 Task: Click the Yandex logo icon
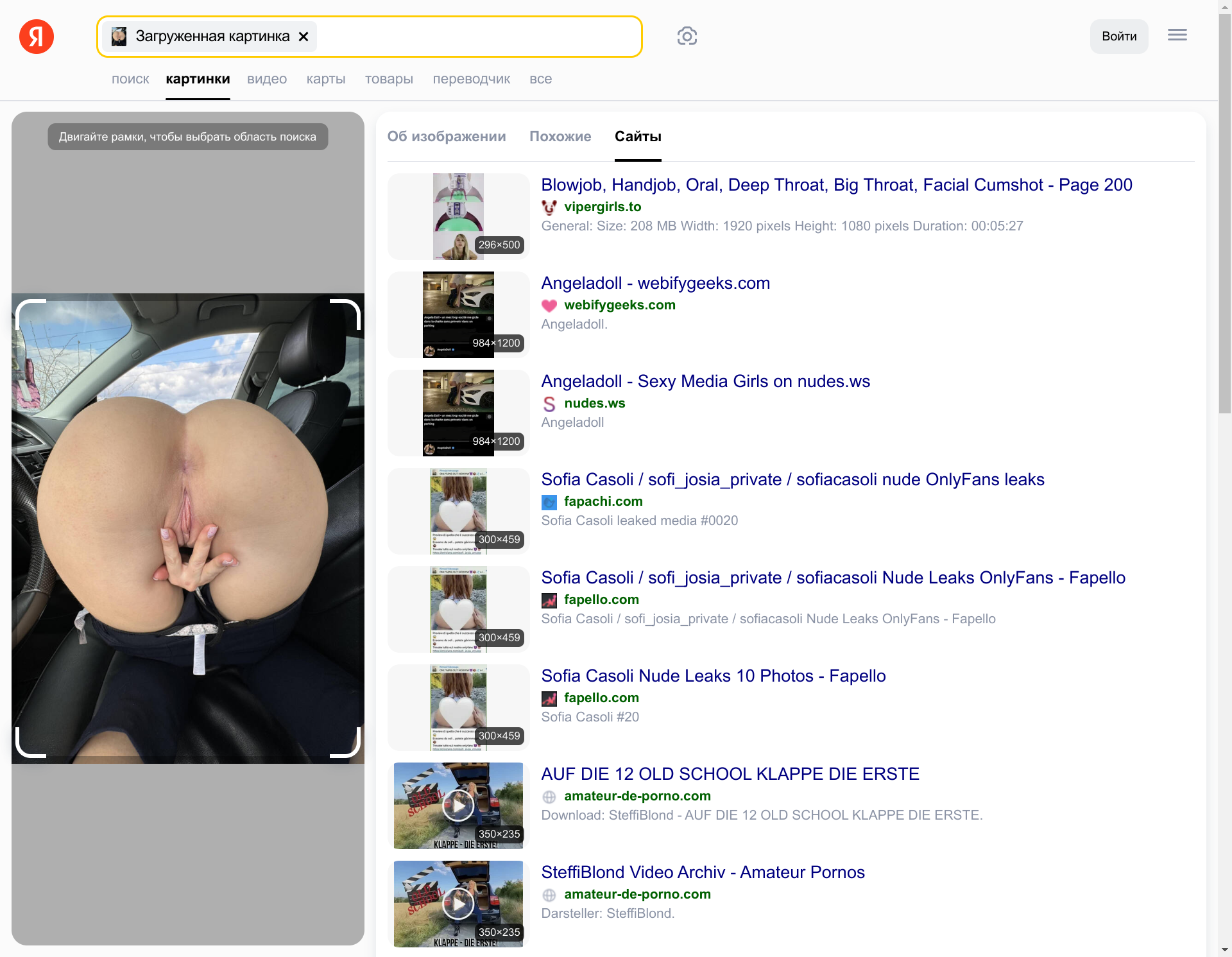point(37,37)
